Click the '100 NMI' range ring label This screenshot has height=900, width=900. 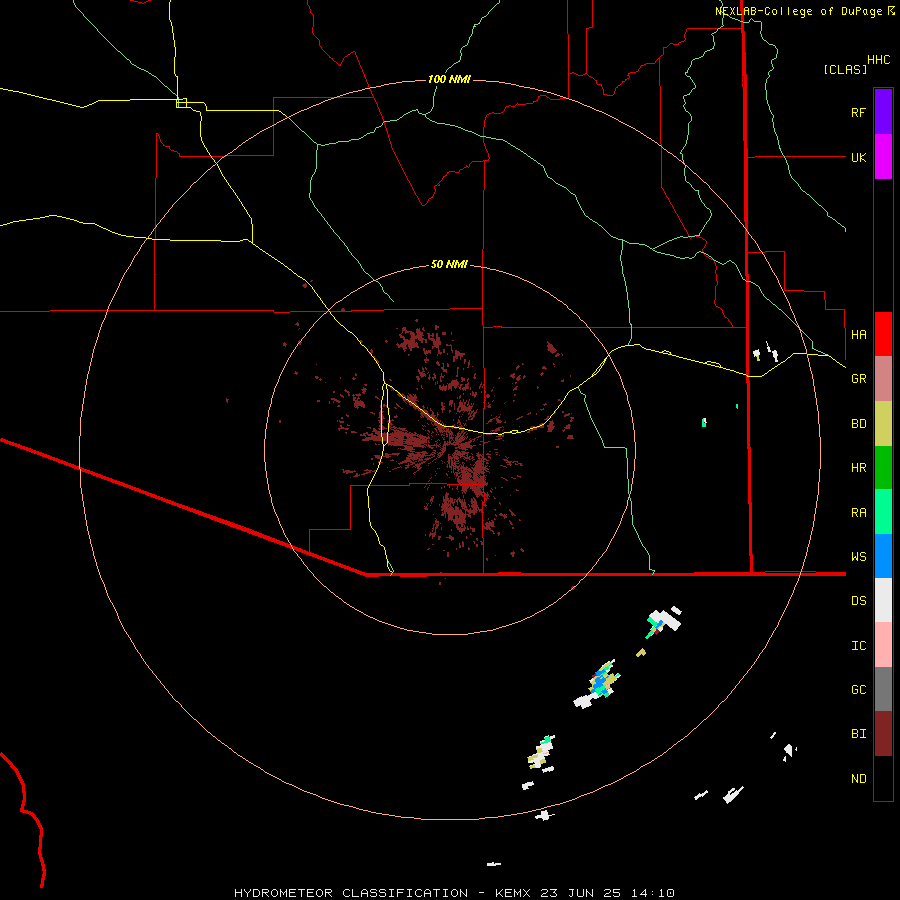[x=449, y=79]
